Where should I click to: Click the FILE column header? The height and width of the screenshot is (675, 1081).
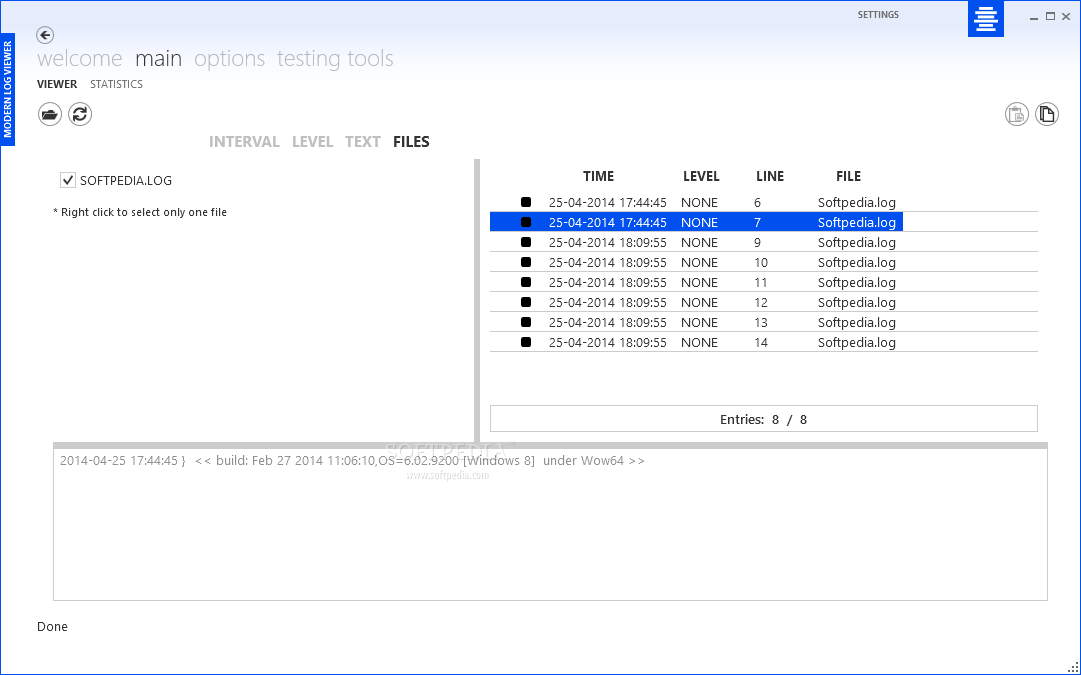coord(849,176)
